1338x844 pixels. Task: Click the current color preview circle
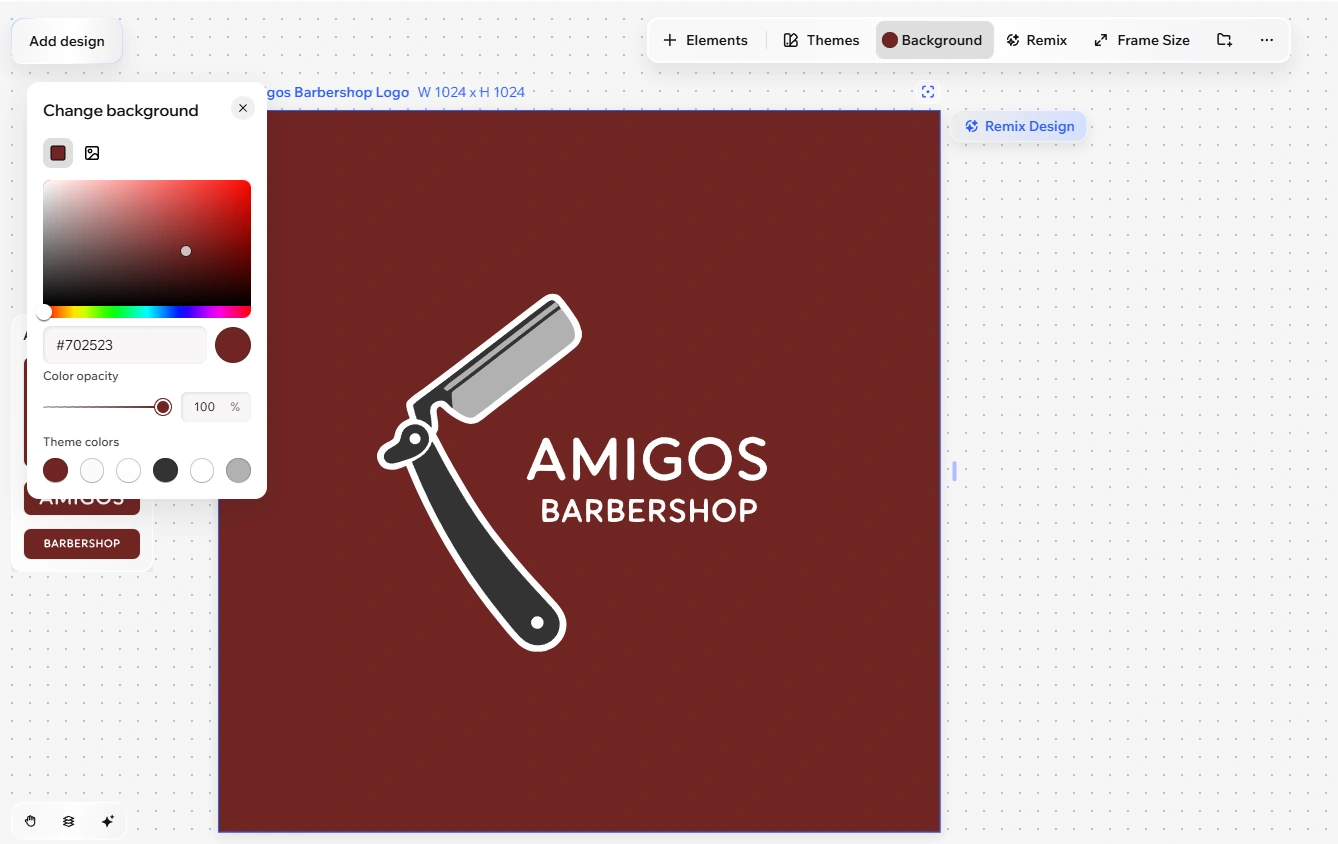(233, 345)
